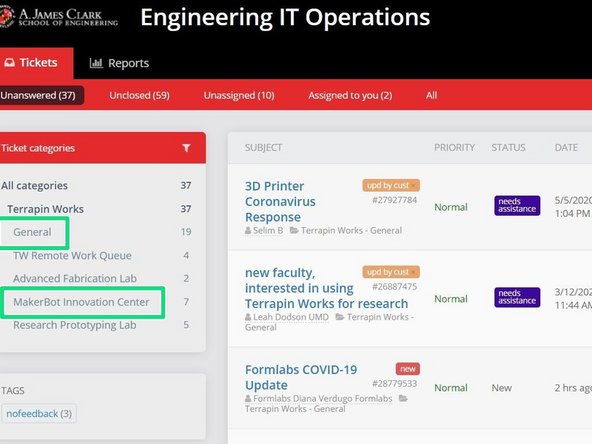This screenshot has width=592, height=444.
Task: Click needs assistance status on new faculty ticket
Action: (517, 297)
